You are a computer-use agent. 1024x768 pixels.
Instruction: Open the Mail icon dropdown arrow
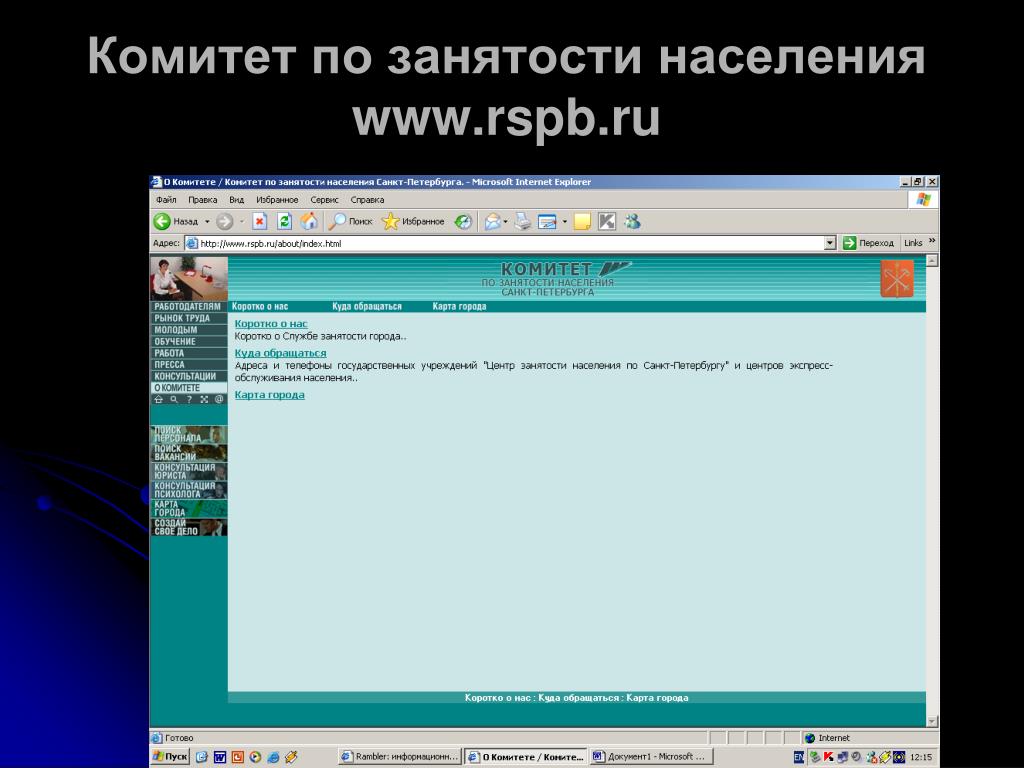(505, 222)
